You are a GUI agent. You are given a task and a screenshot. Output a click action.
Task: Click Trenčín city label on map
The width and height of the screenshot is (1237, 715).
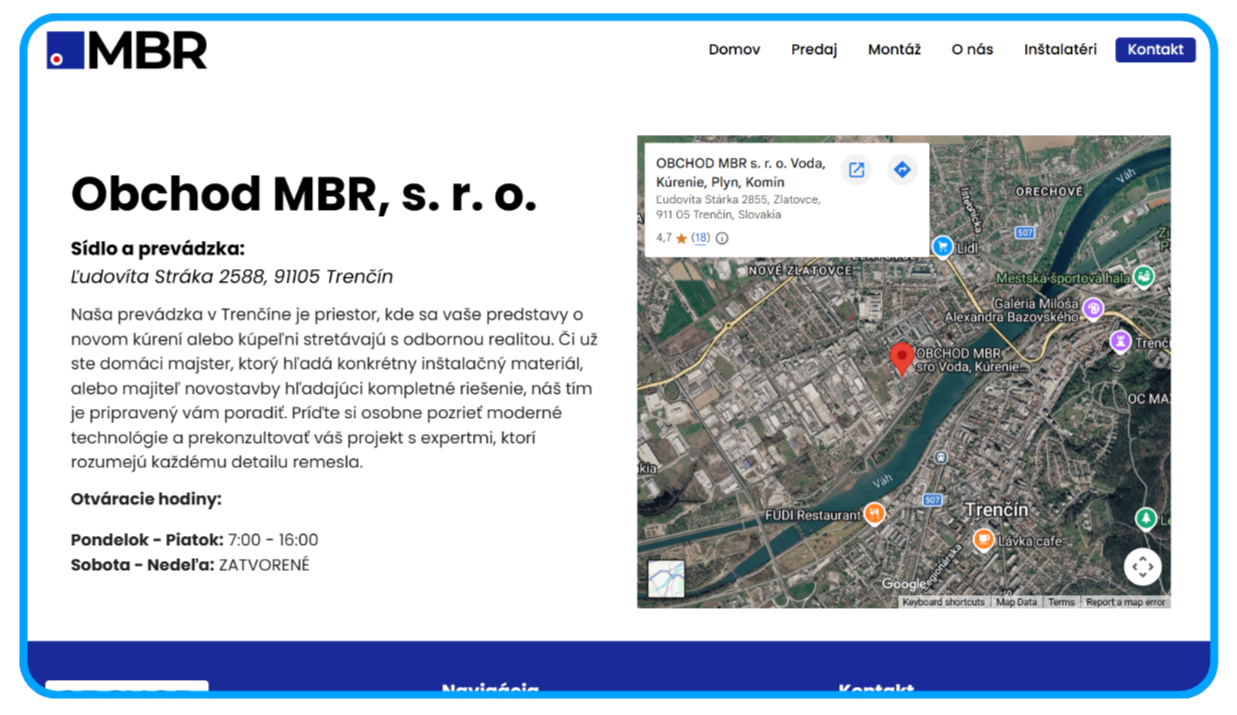click(996, 510)
